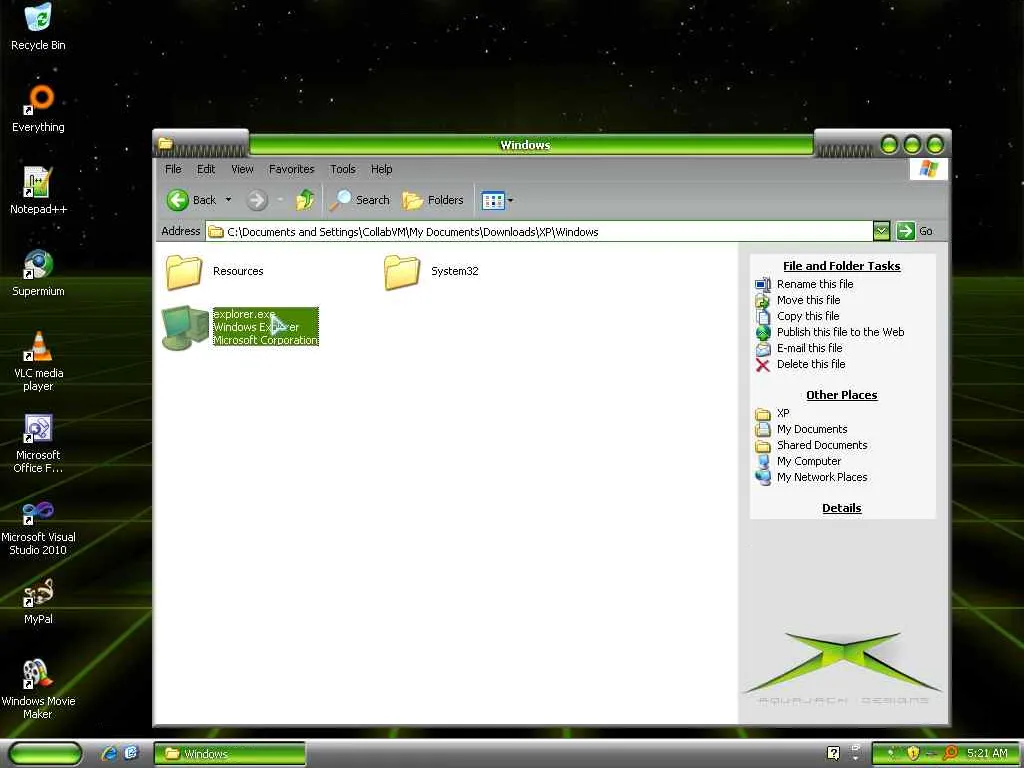Select the Supermium browser shortcut
Viewport: 1024px width, 768px height.
pos(38,274)
